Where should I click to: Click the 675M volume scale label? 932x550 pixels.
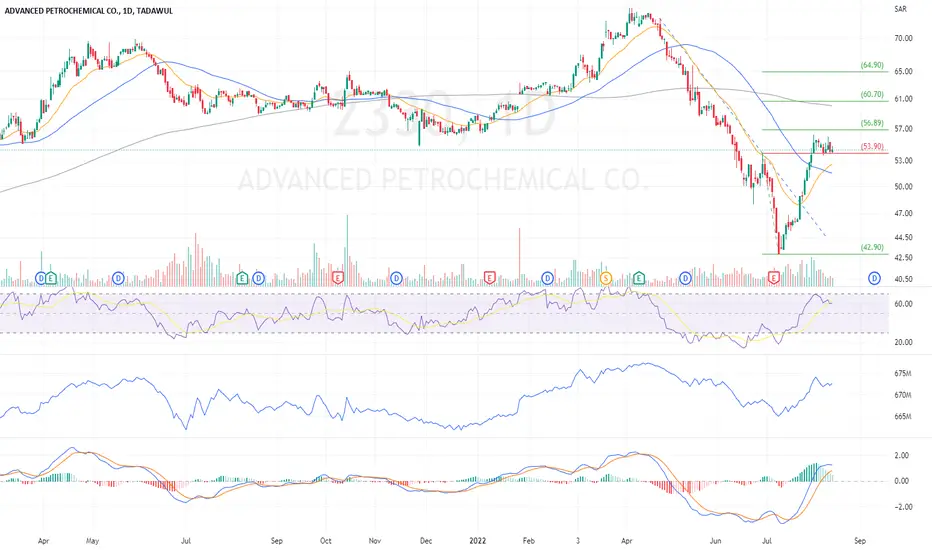[x=903, y=373]
